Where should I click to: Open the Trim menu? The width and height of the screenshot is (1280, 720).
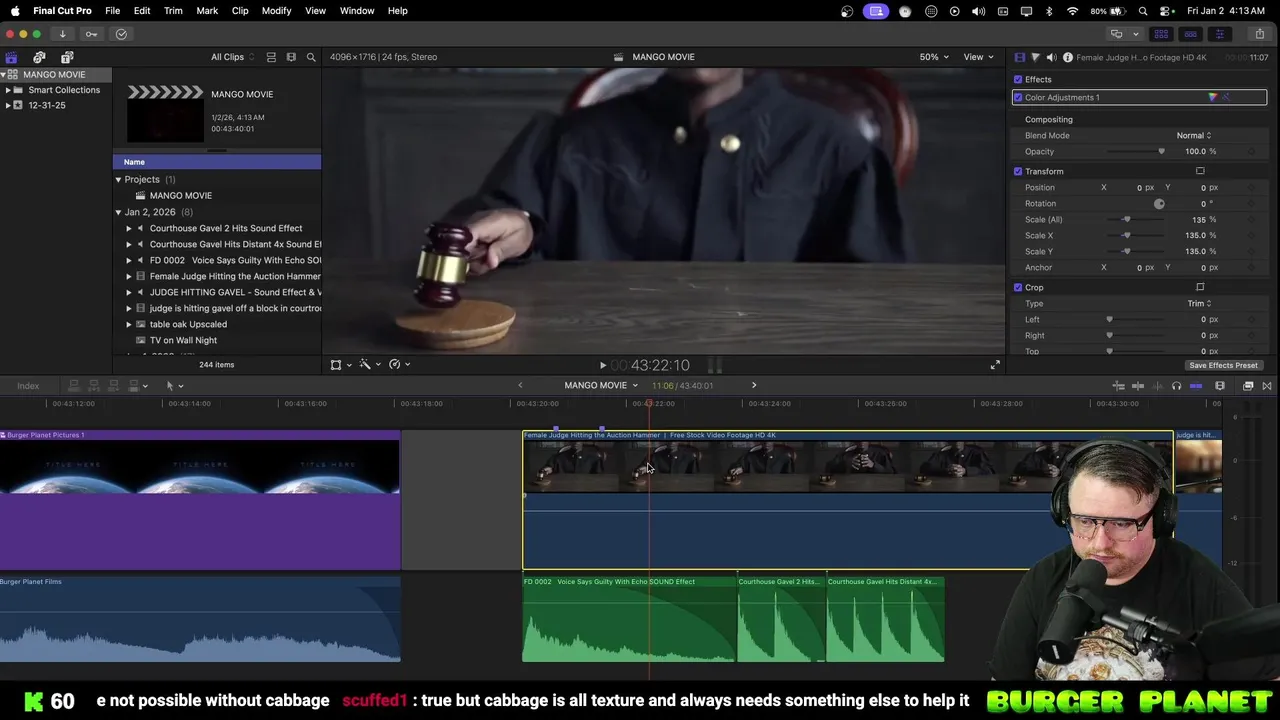[173, 11]
